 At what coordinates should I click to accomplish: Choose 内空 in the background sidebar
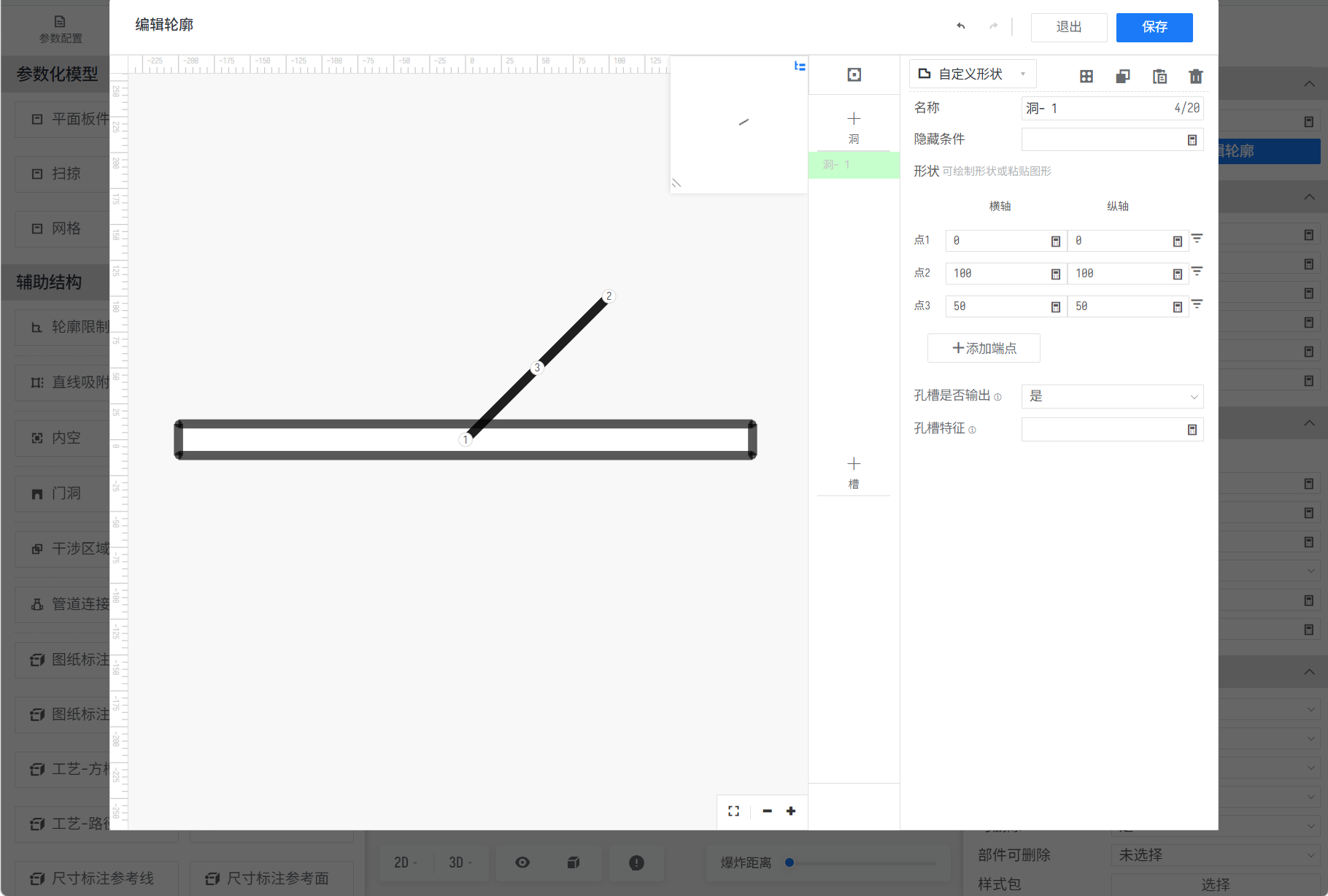click(x=63, y=438)
